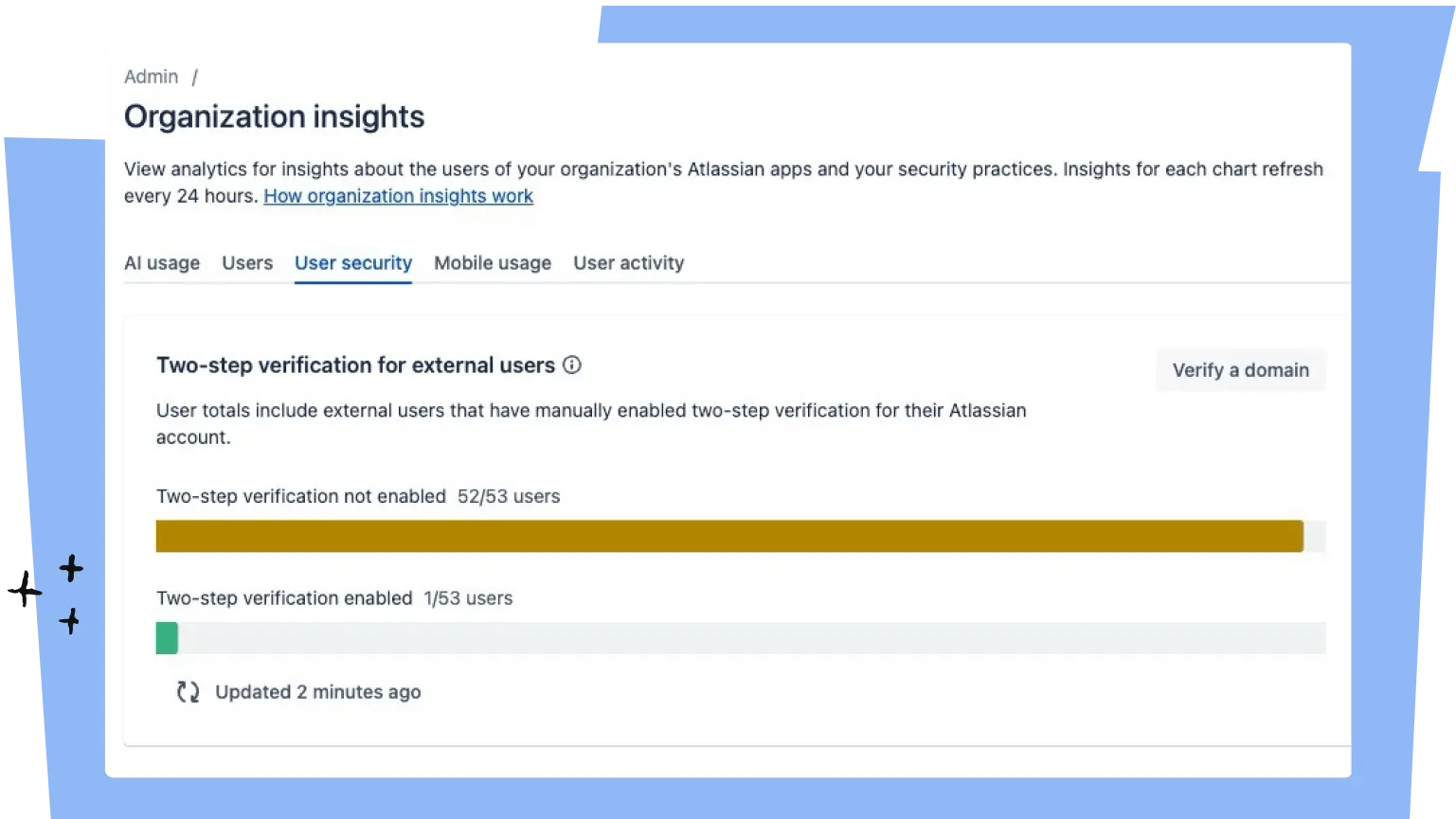Navigate to Admin breadcrumb

tap(152, 77)
